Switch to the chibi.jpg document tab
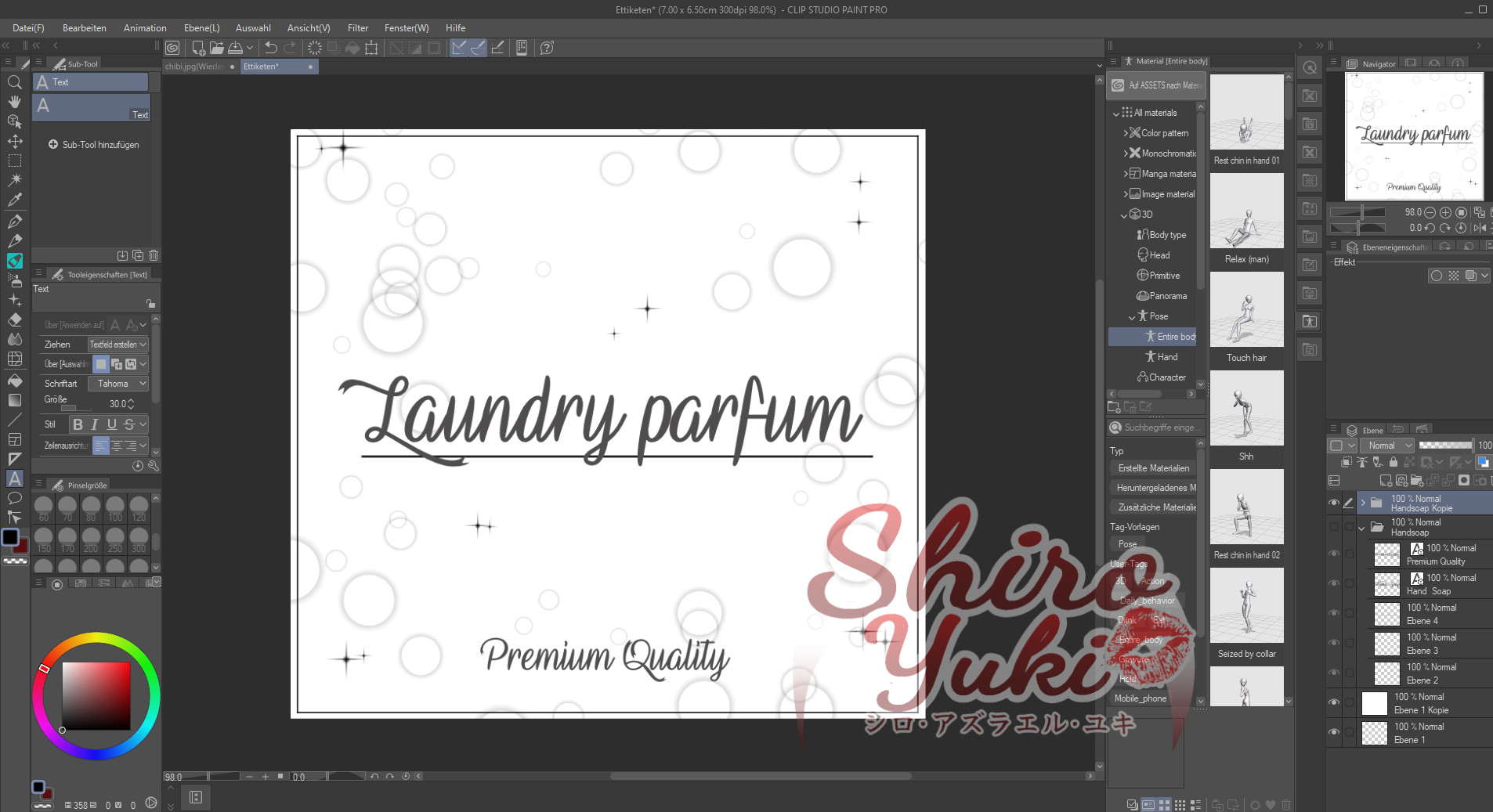Image resolution: width=1493 pixels, height=812 pixels. click(x=201, y=67)
